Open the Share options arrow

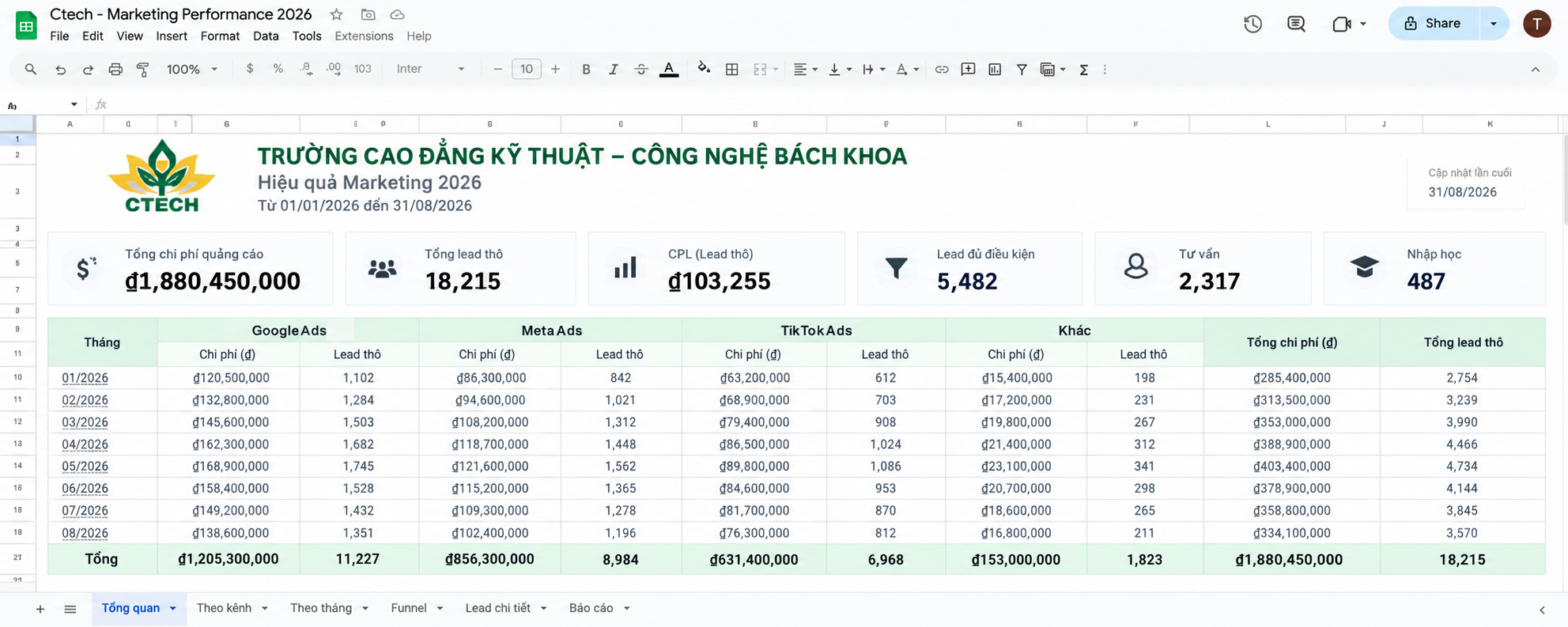tap(1494, 23)
